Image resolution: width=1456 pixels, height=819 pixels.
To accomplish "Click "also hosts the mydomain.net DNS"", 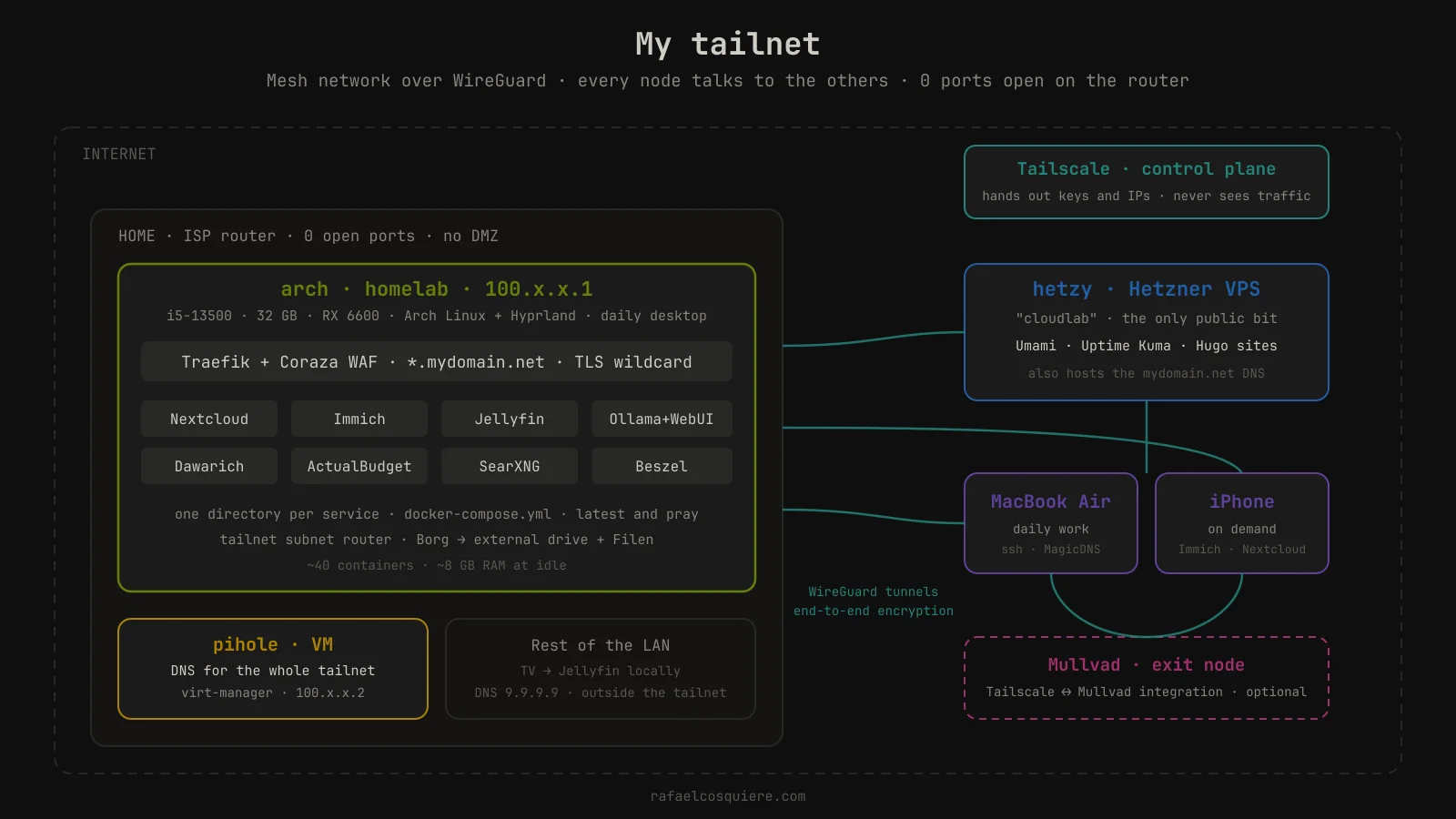I will [x=1147, y=373].
